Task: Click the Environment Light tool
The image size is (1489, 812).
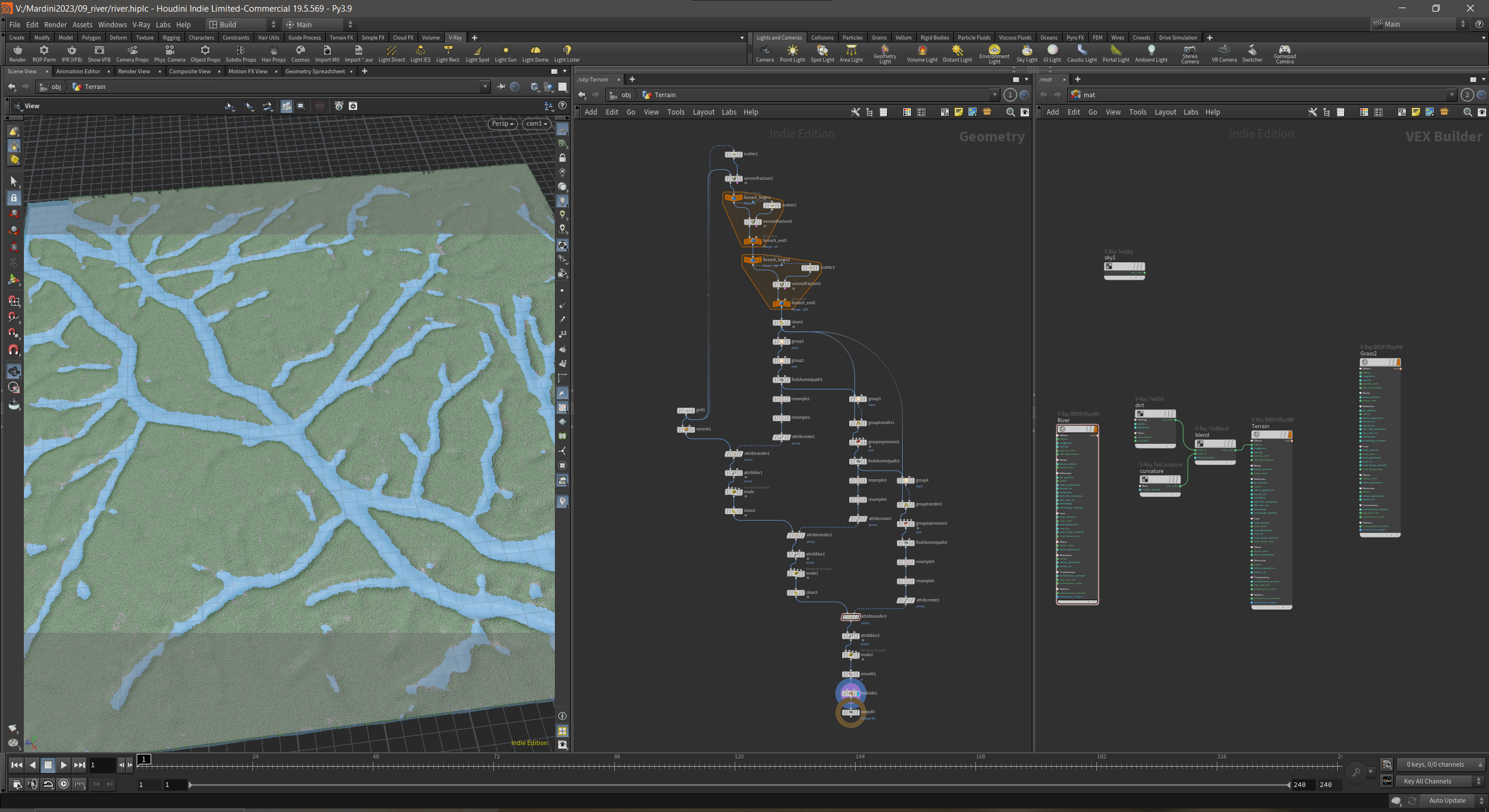Action: pos(994,54)
